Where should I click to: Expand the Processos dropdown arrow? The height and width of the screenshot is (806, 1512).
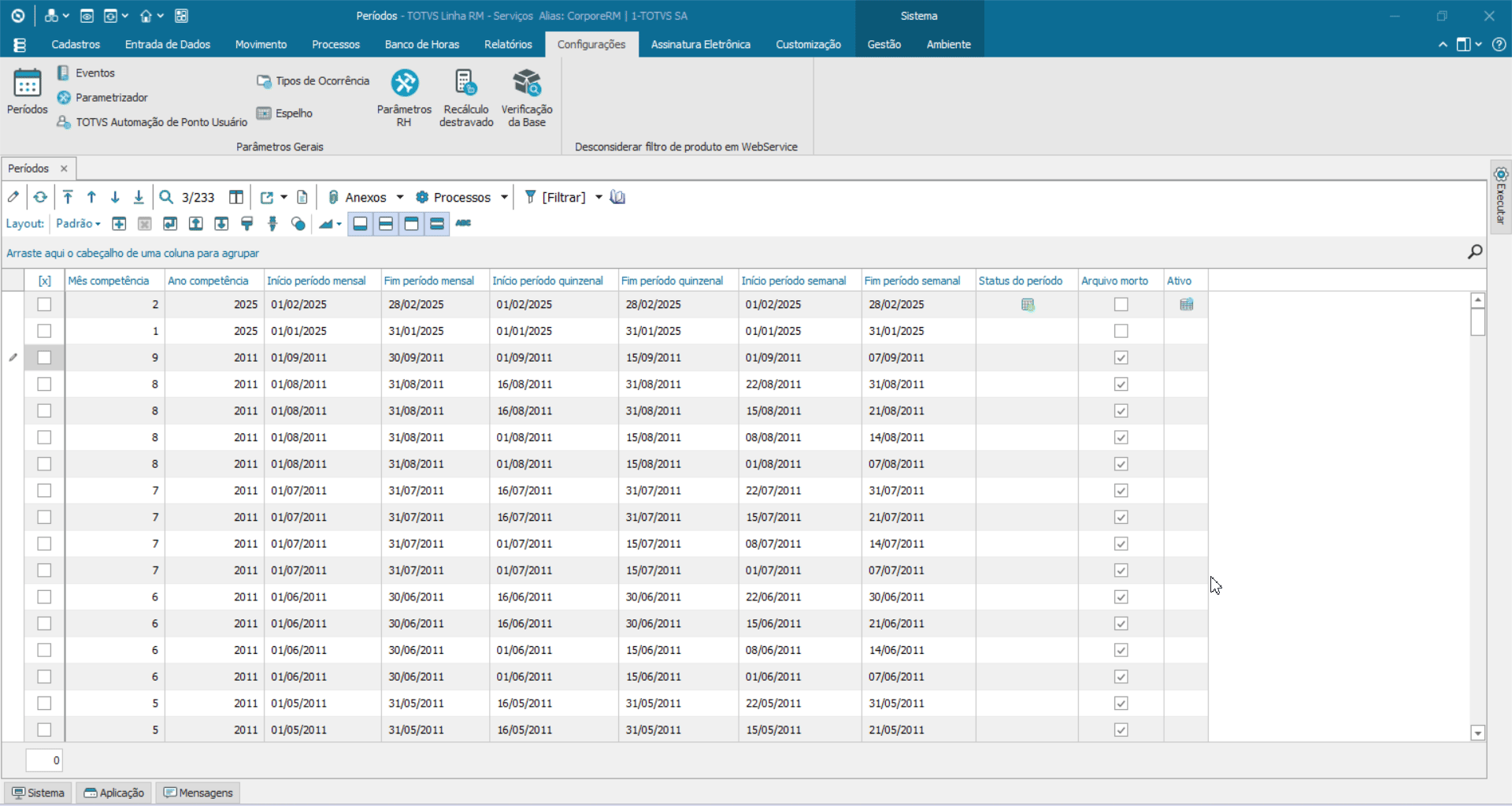coord(504,197)
